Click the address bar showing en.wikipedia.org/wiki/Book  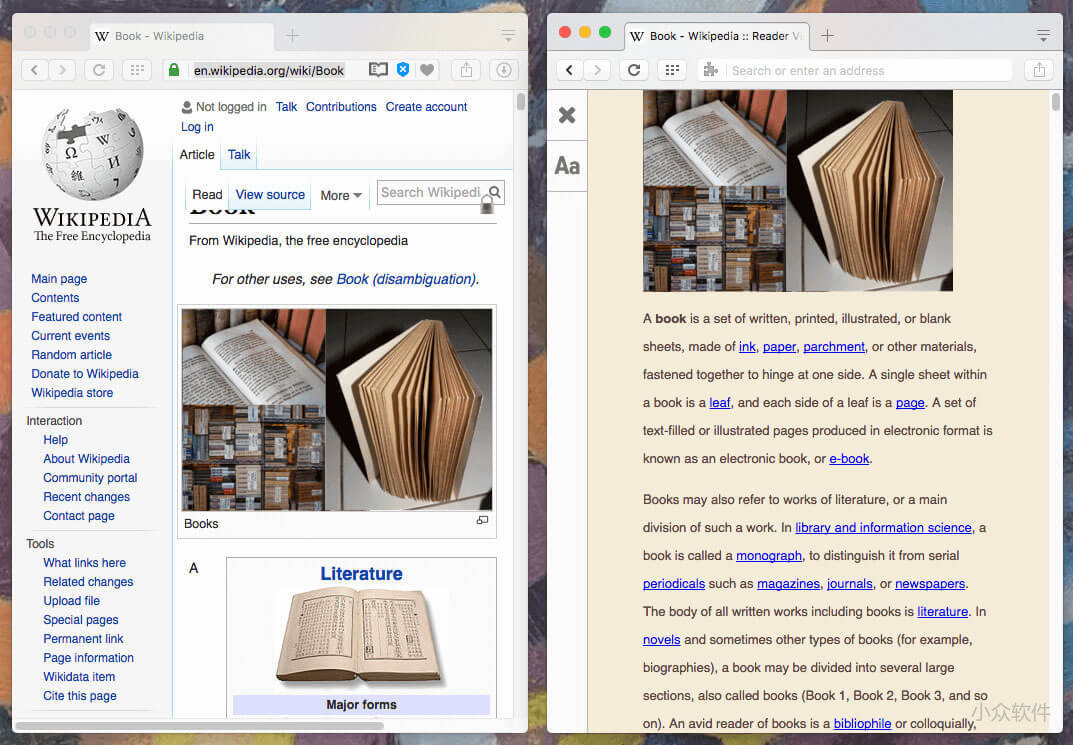270,70
